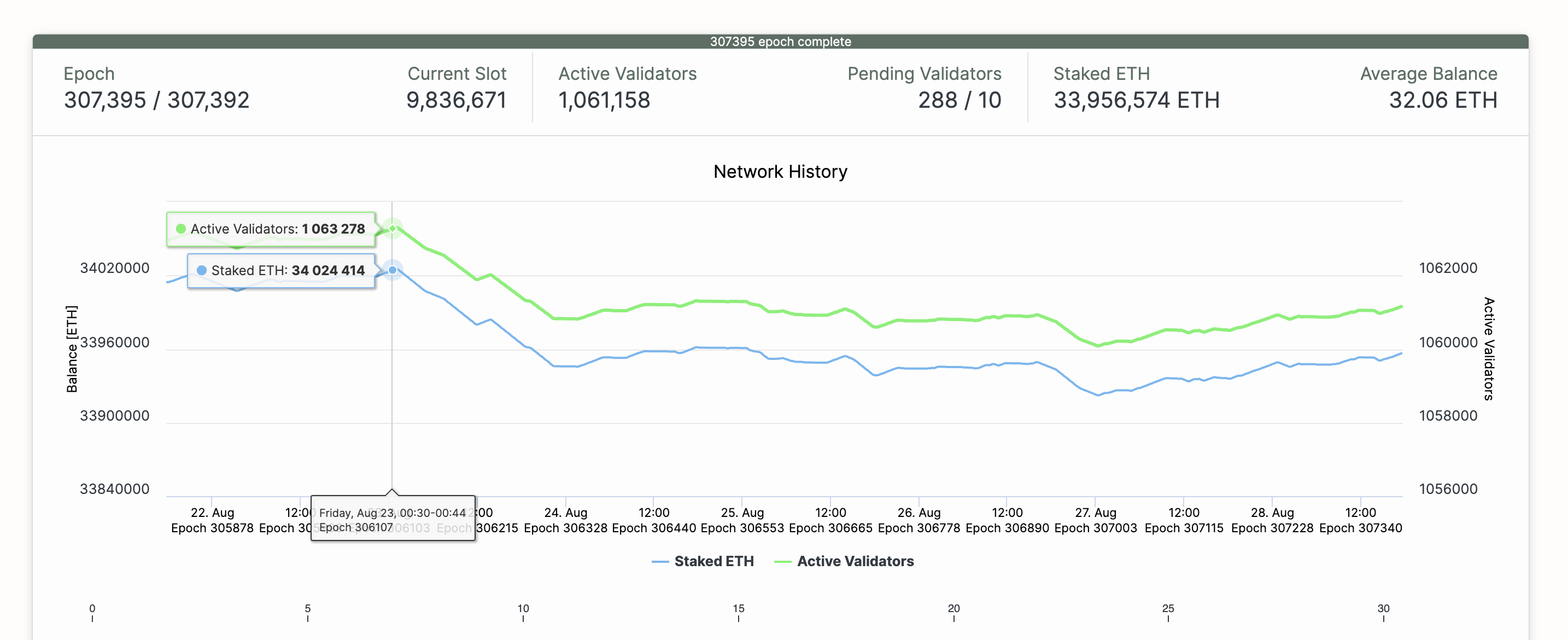The height and width of the screenshot is (640, 1568).
Task: Click the '25. Aug Epoch 306553' axis label
Action: pyautogui.click(x=742, y=520)
